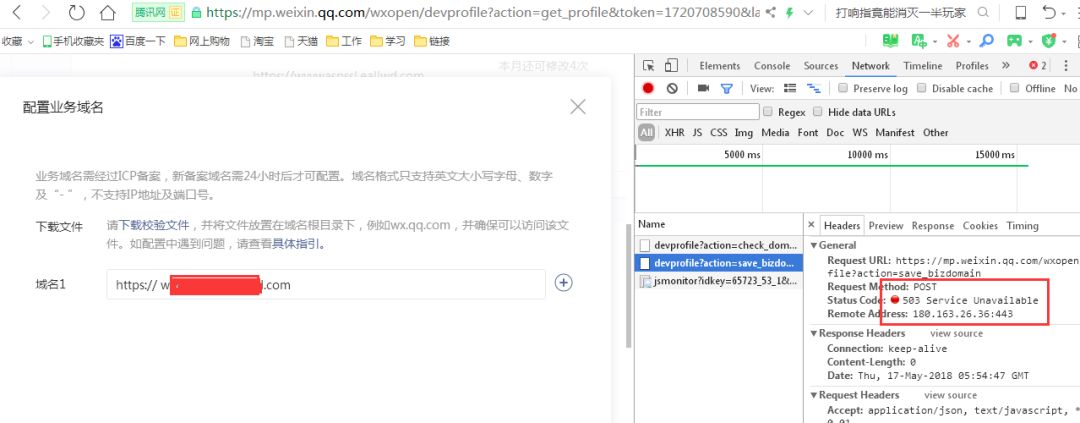
Task: Click the red error count badge
Action: pyautogui.click(x=1038, y=65)
